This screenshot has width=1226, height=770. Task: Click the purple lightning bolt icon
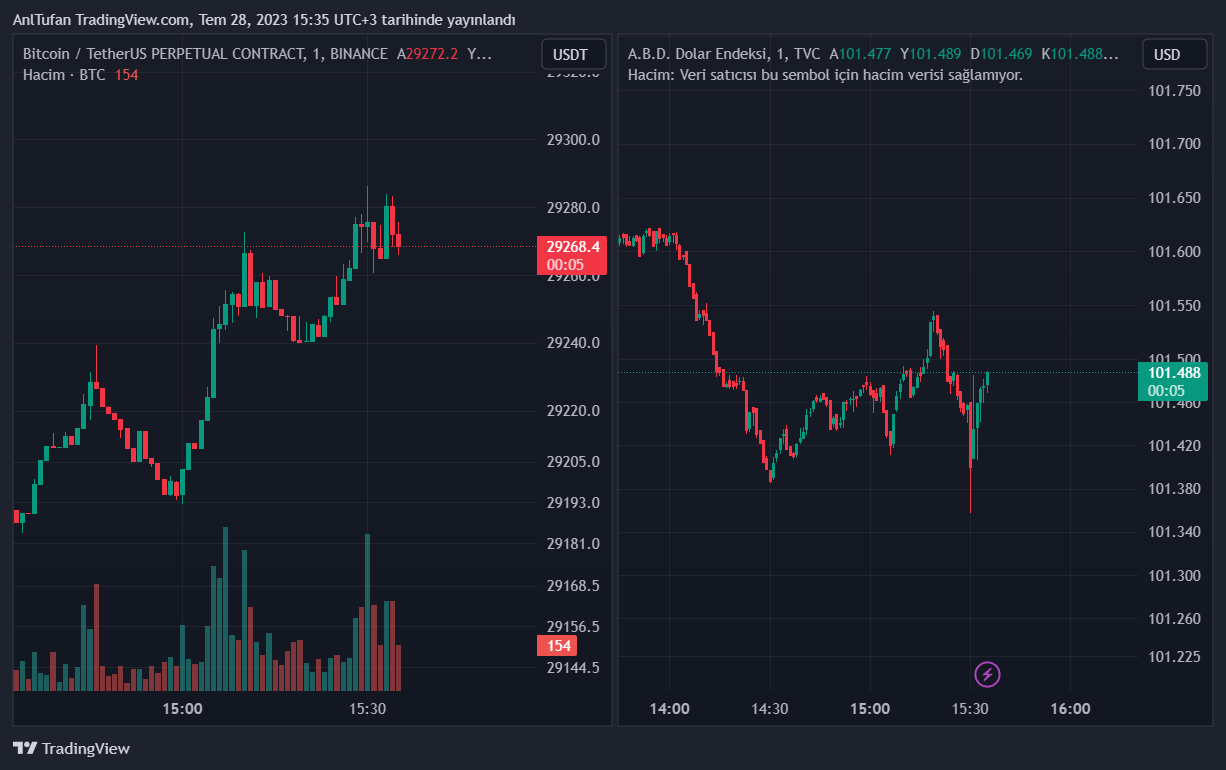[987, 674]
